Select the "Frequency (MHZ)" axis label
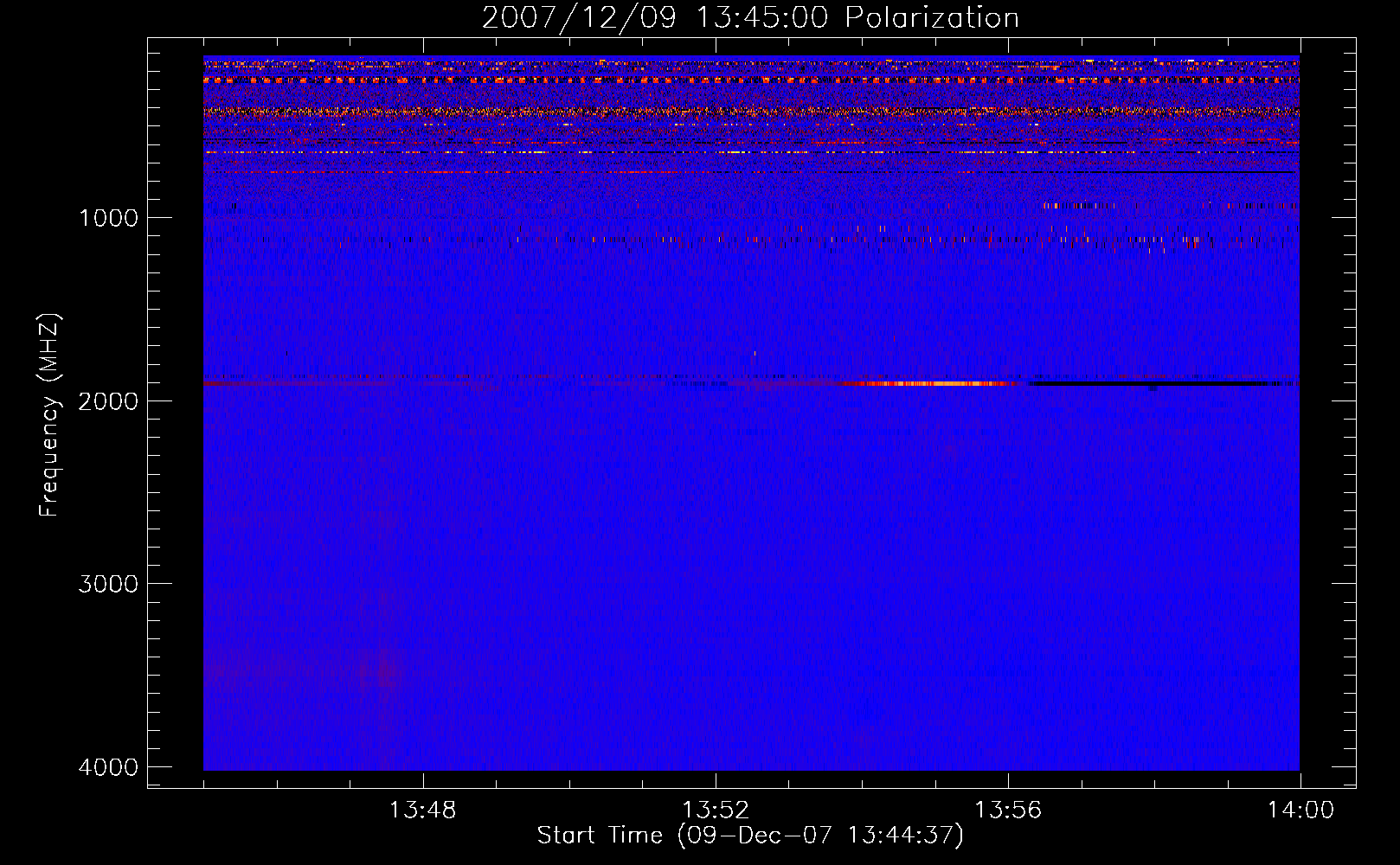This screenshot has height=865, width=1400. pos(48,415)
